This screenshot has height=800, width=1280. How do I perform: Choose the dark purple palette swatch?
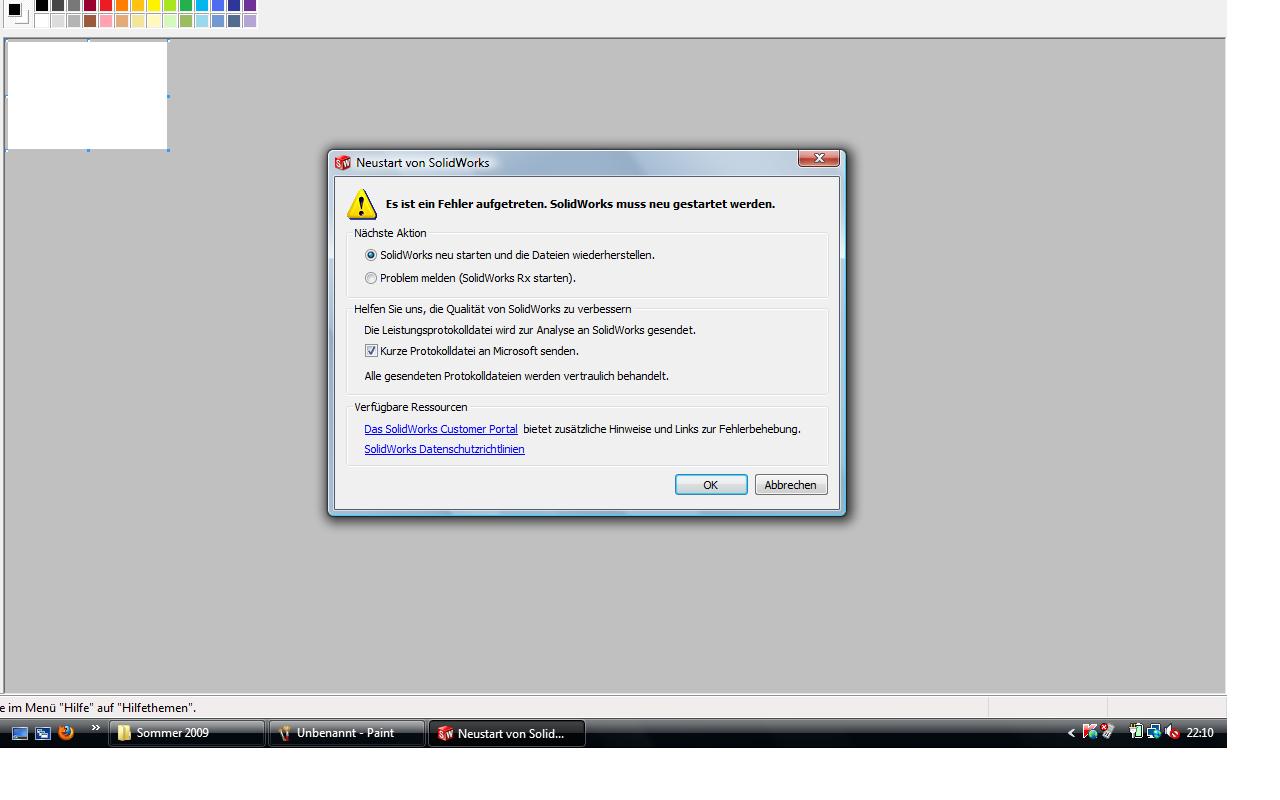tap(250, 5)
